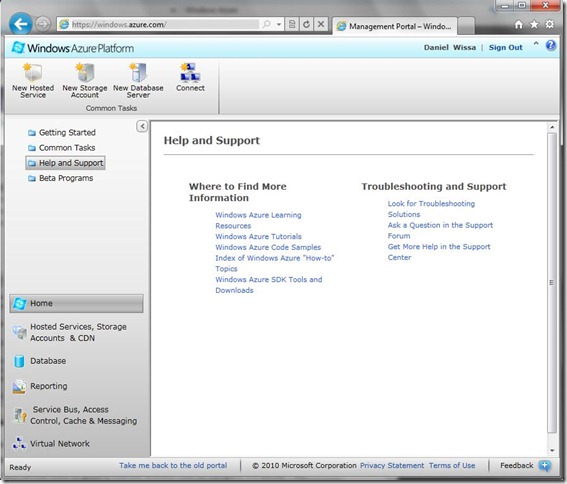The height and width of the screenshot is (484, 567).
Task: Click the Windows Azure Platform logo
Action: click(x=73, y=48)
